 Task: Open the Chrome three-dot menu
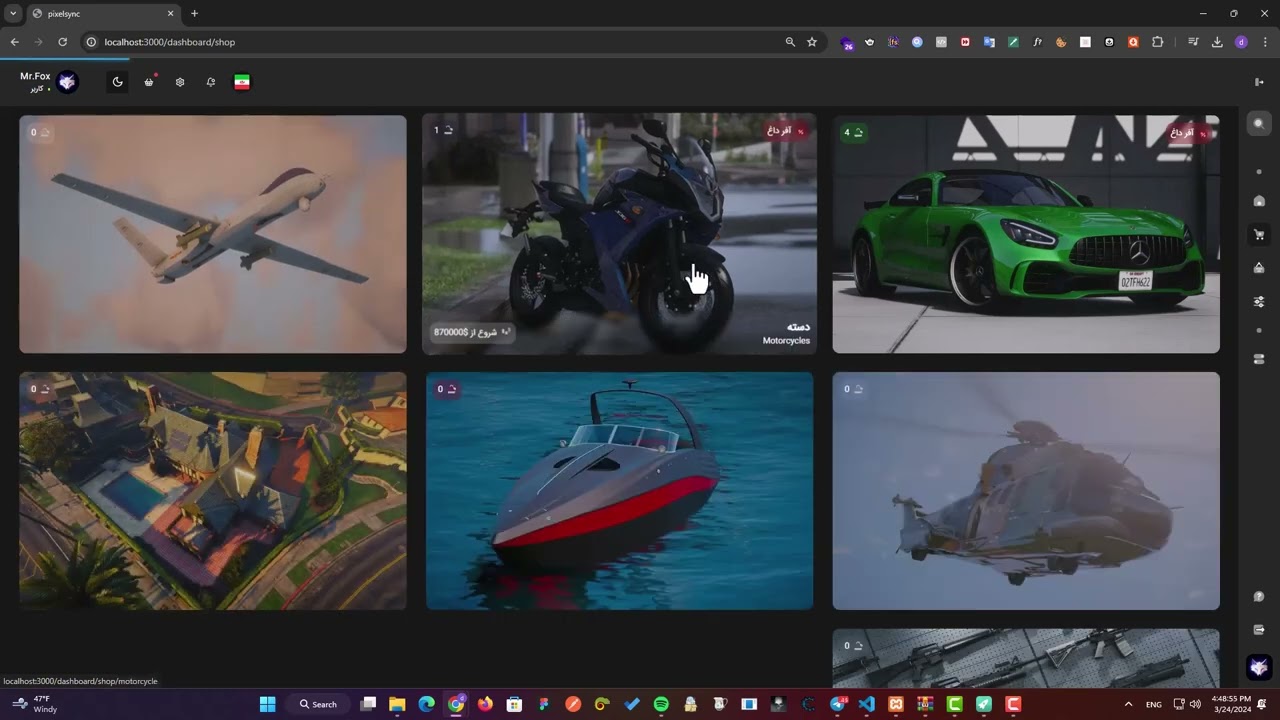tap(1265, 42)
